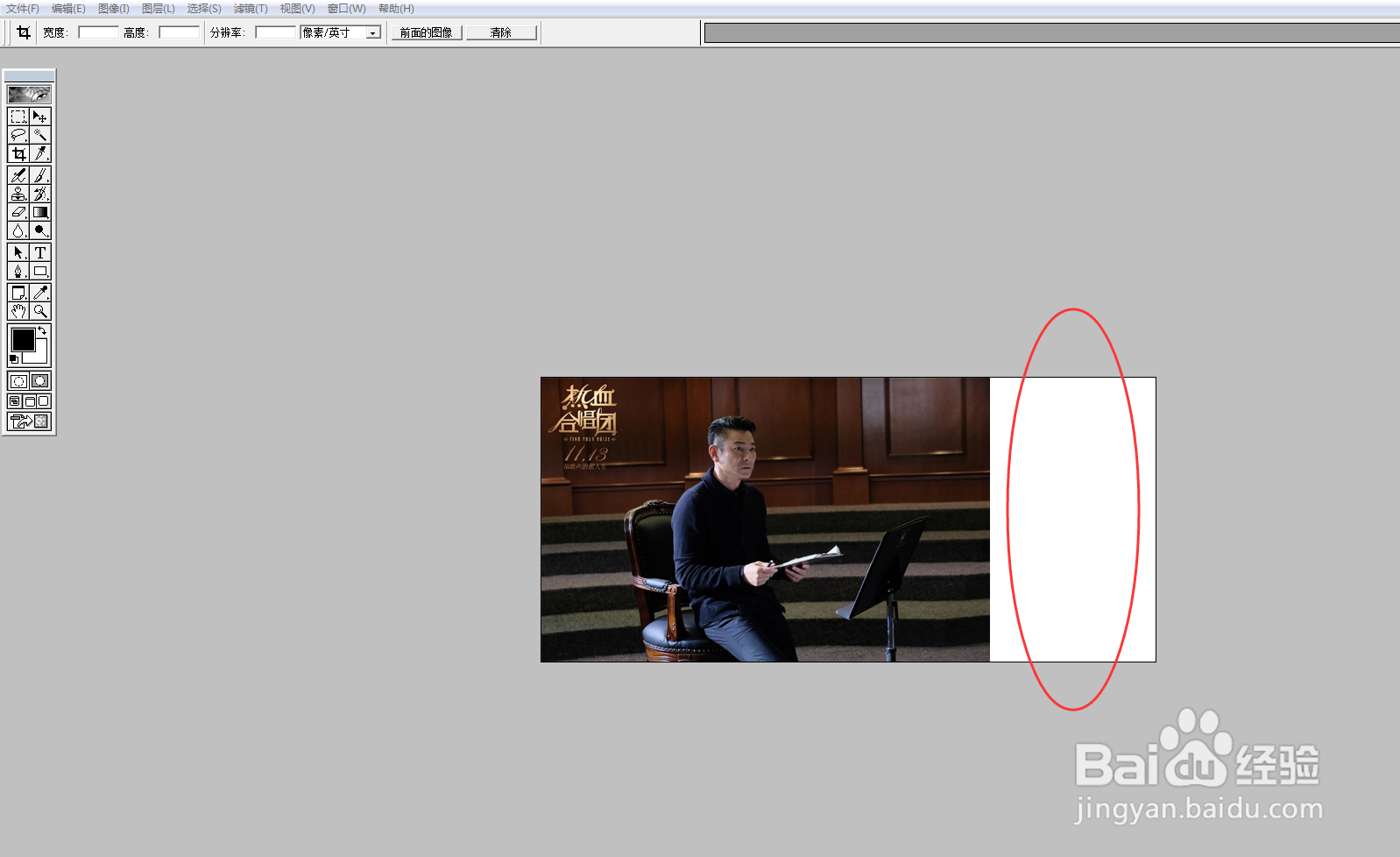This screenshot has width=1400, height=857.
Task: Select the Rectangle shape tool
Action: tap(40, 271)
